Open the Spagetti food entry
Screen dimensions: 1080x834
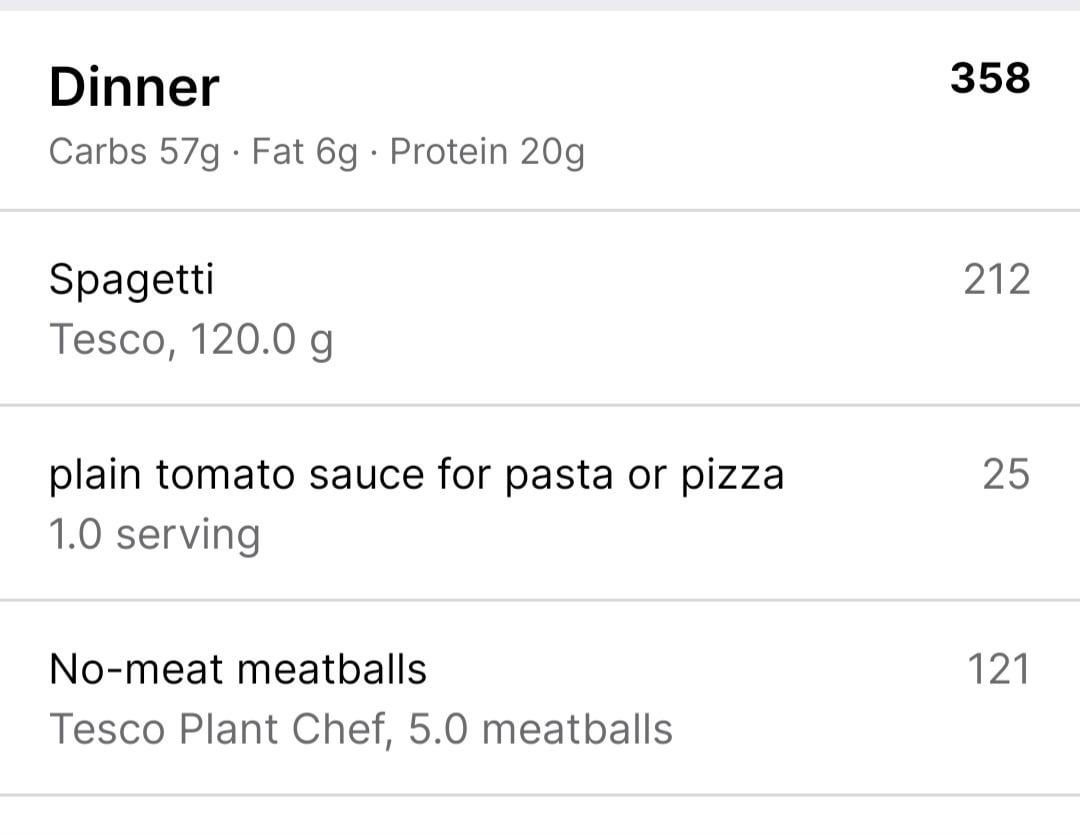coord(131,279)
